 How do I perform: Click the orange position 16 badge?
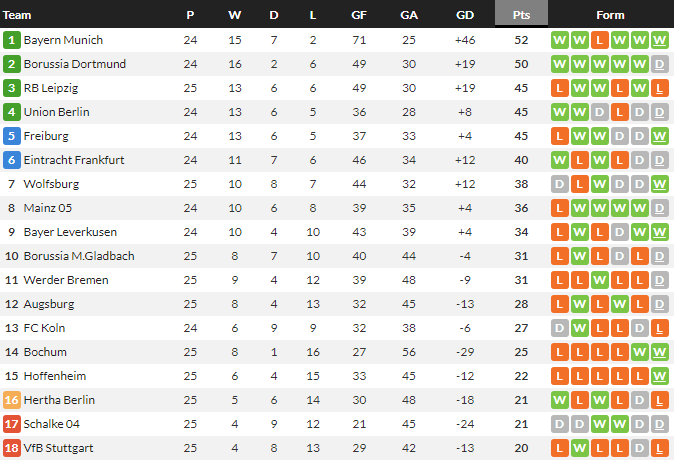point(11,400)
